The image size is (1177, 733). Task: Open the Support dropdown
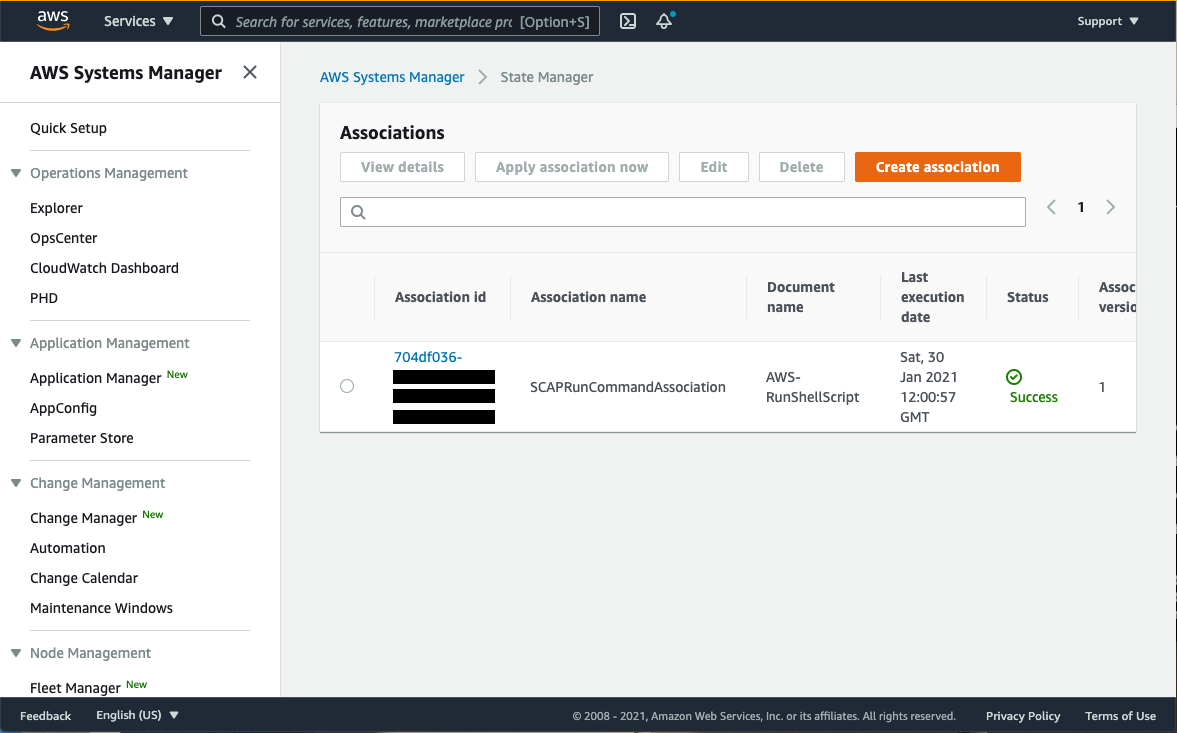point(1107,20)
